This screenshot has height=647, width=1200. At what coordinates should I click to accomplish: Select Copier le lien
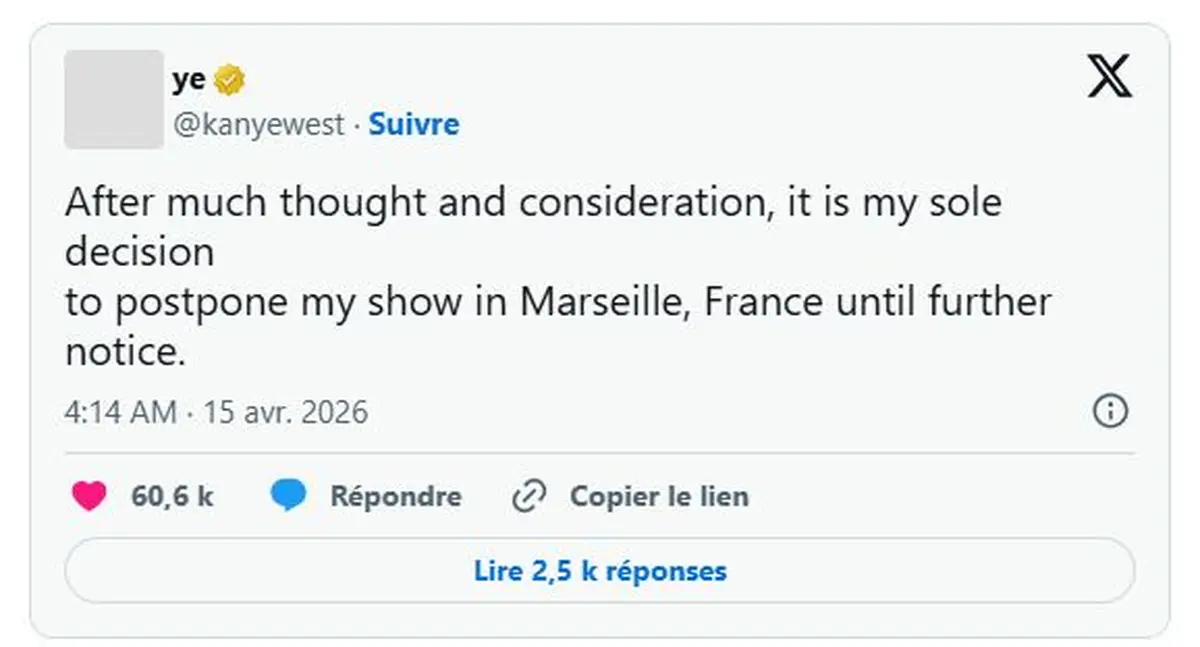coord(658,496)
